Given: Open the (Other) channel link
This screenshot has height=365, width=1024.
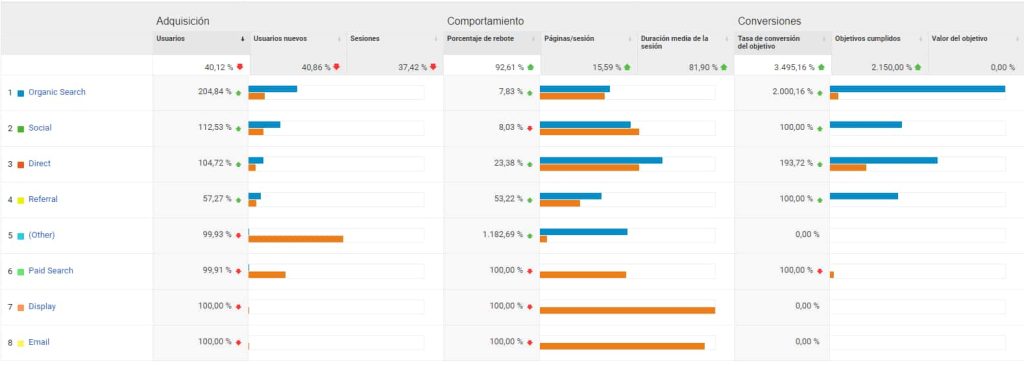Looking at the screenshot, I should (x=42, y=235).
